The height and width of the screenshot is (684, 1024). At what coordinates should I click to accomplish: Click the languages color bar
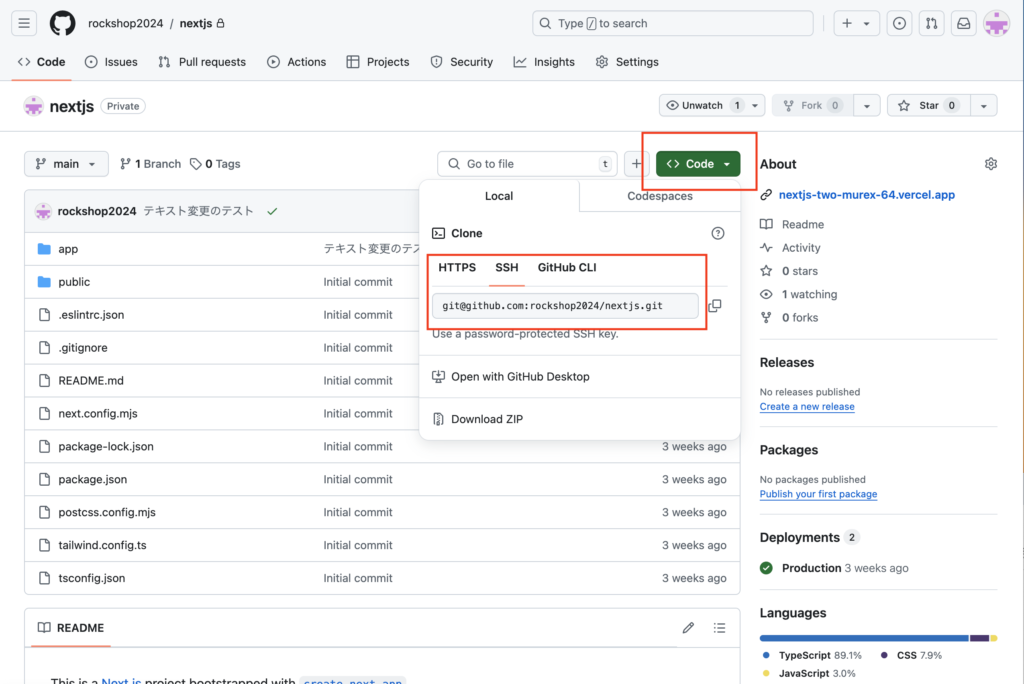pos(878,638)
